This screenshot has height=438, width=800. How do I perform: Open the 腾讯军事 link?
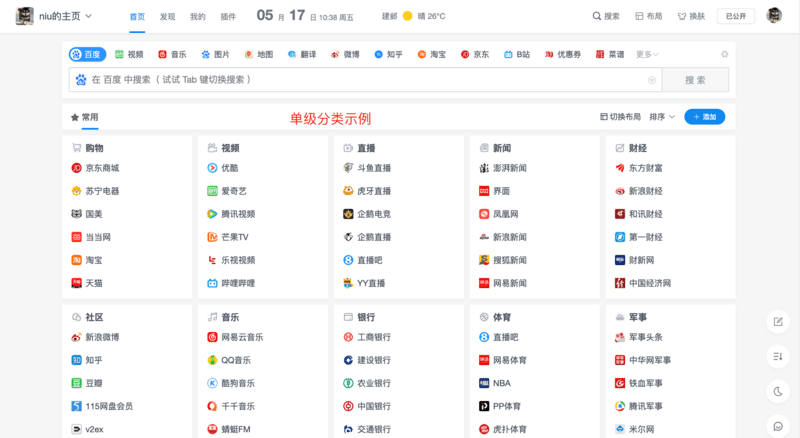click(639, 406)
